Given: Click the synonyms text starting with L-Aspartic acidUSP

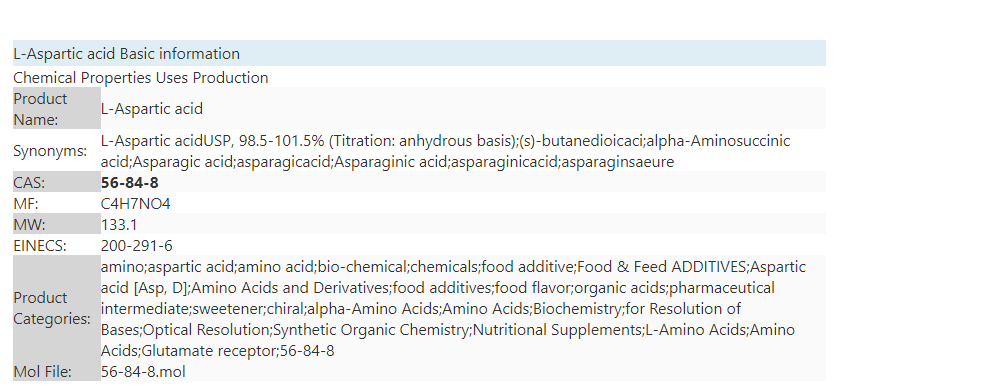Looking at the screenshot, I should (x=446, y=151).
